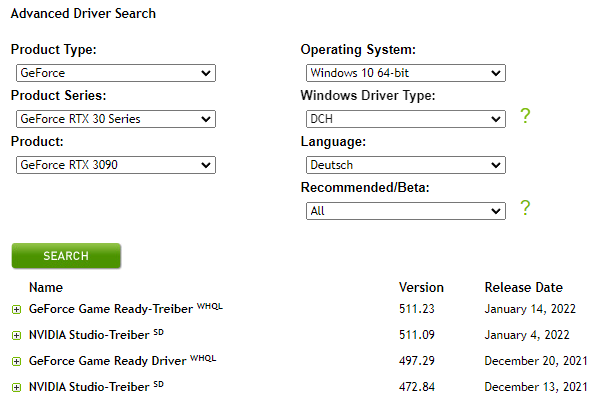Open the GeForce Game Ready-Treiber WHQL link

[126, 308]
